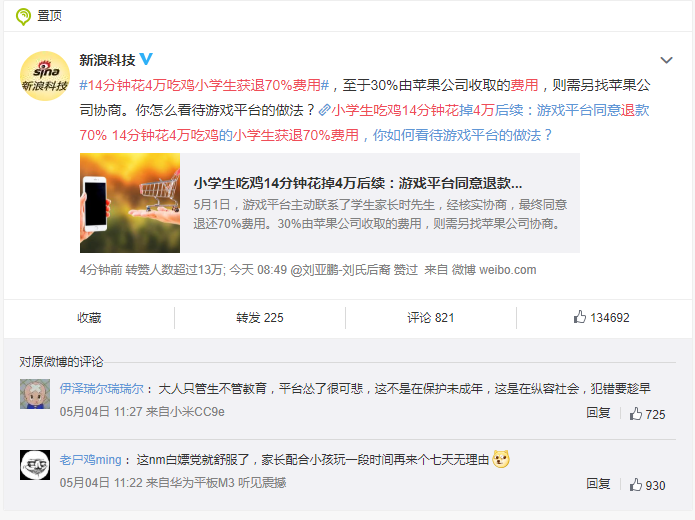Reply to 老尸鸡ming's comment
The width and height of the screenshot is (695, 520).
(x=598, y=484)
